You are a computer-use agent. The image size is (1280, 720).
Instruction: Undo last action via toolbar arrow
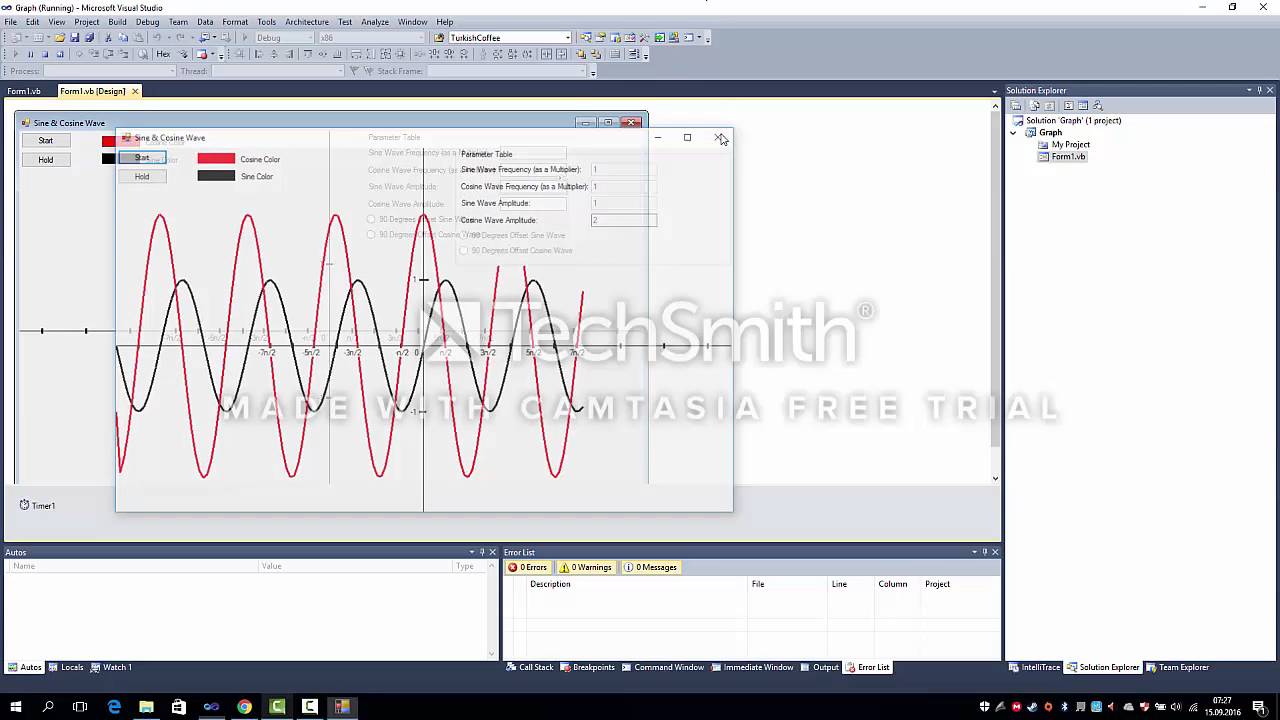pos(157,38)
